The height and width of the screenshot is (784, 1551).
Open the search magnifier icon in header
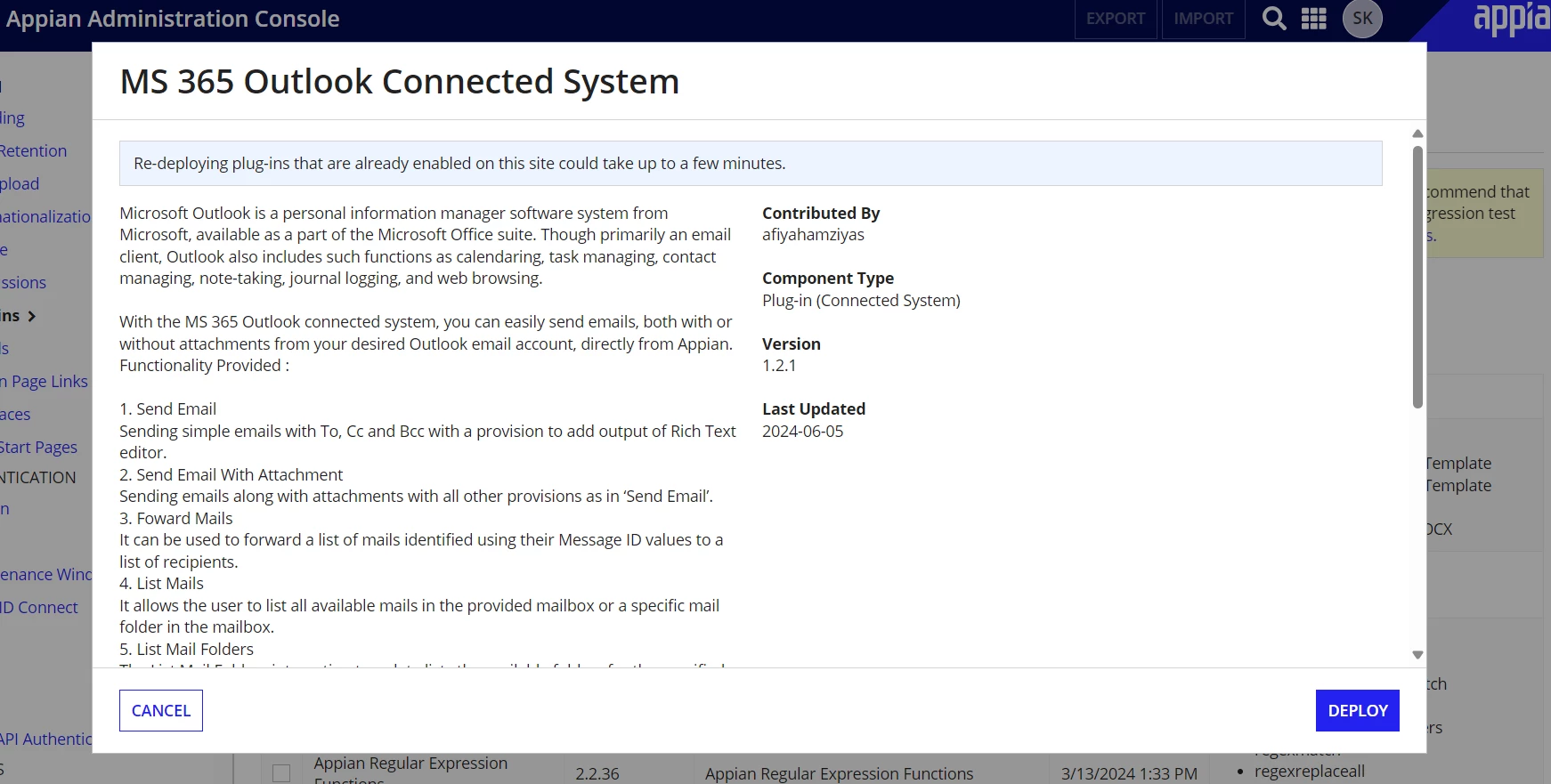click(x=1274, y=19)
